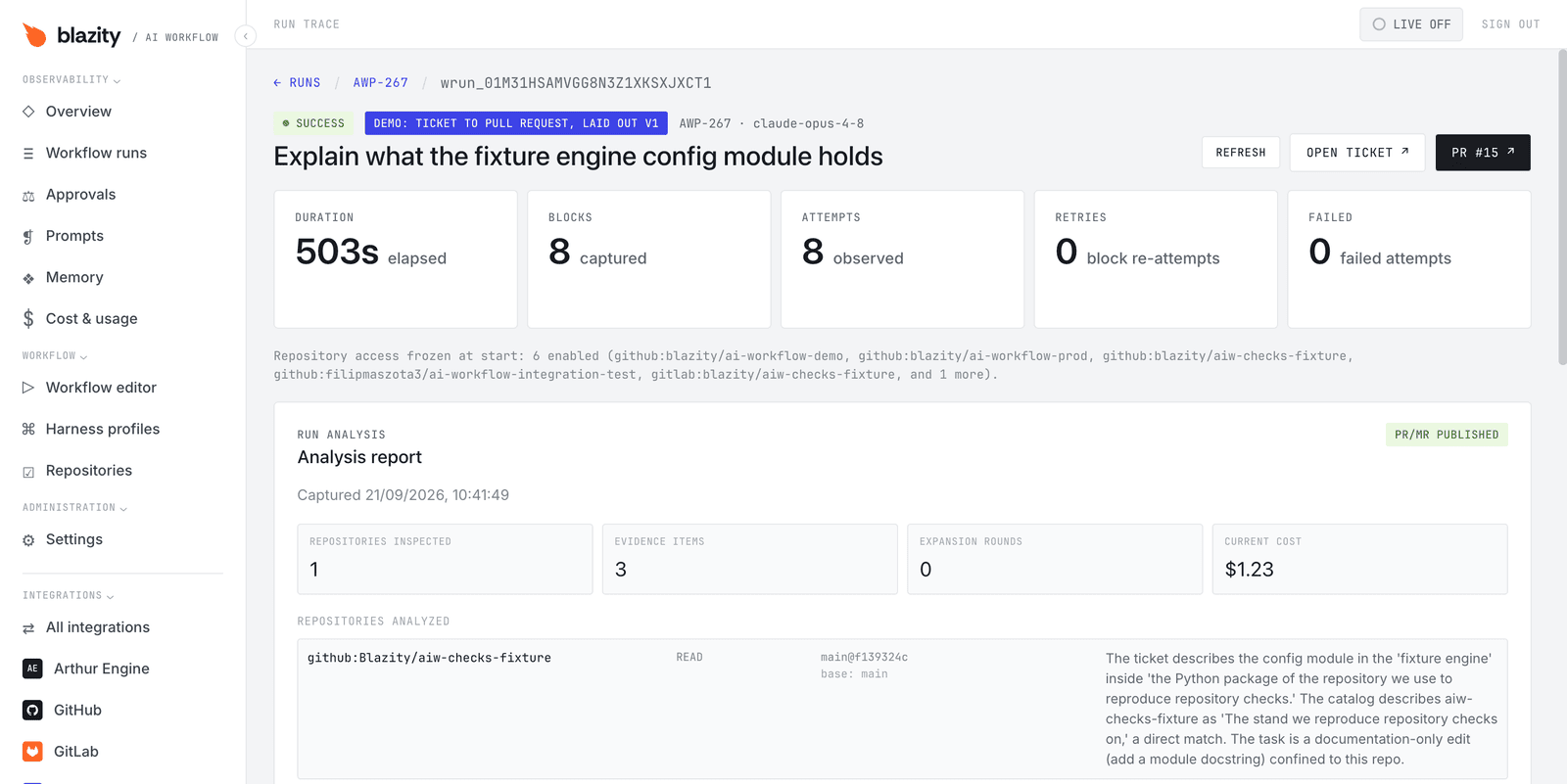Navigate to Harness profiles
1567x784 pixels.
[103, 429]
